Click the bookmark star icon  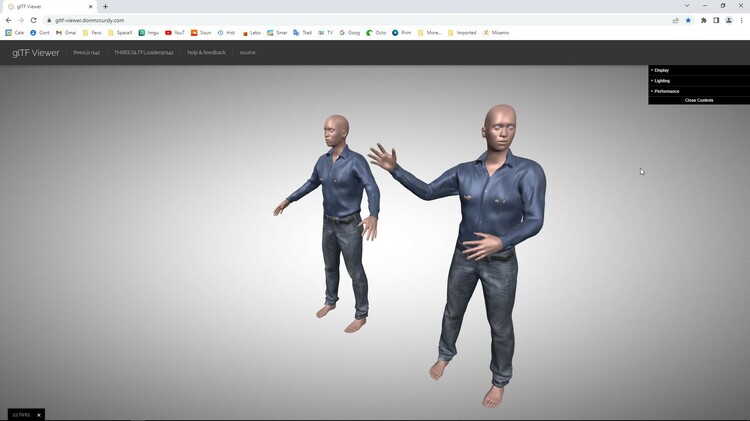click(688, 20)
